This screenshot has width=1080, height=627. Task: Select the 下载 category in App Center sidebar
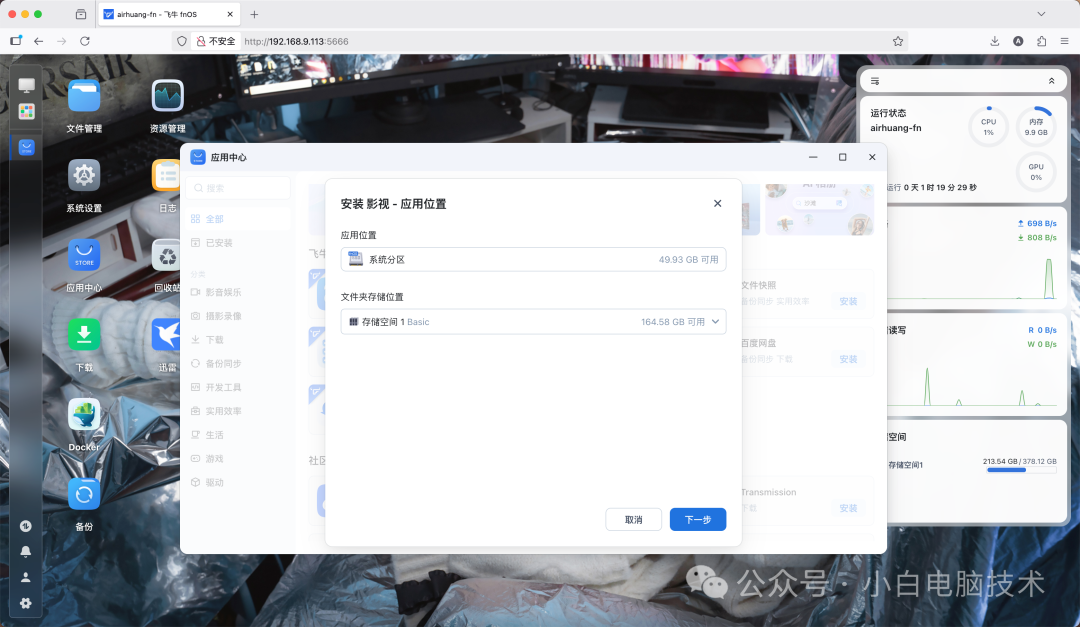(x=238, y=340)
